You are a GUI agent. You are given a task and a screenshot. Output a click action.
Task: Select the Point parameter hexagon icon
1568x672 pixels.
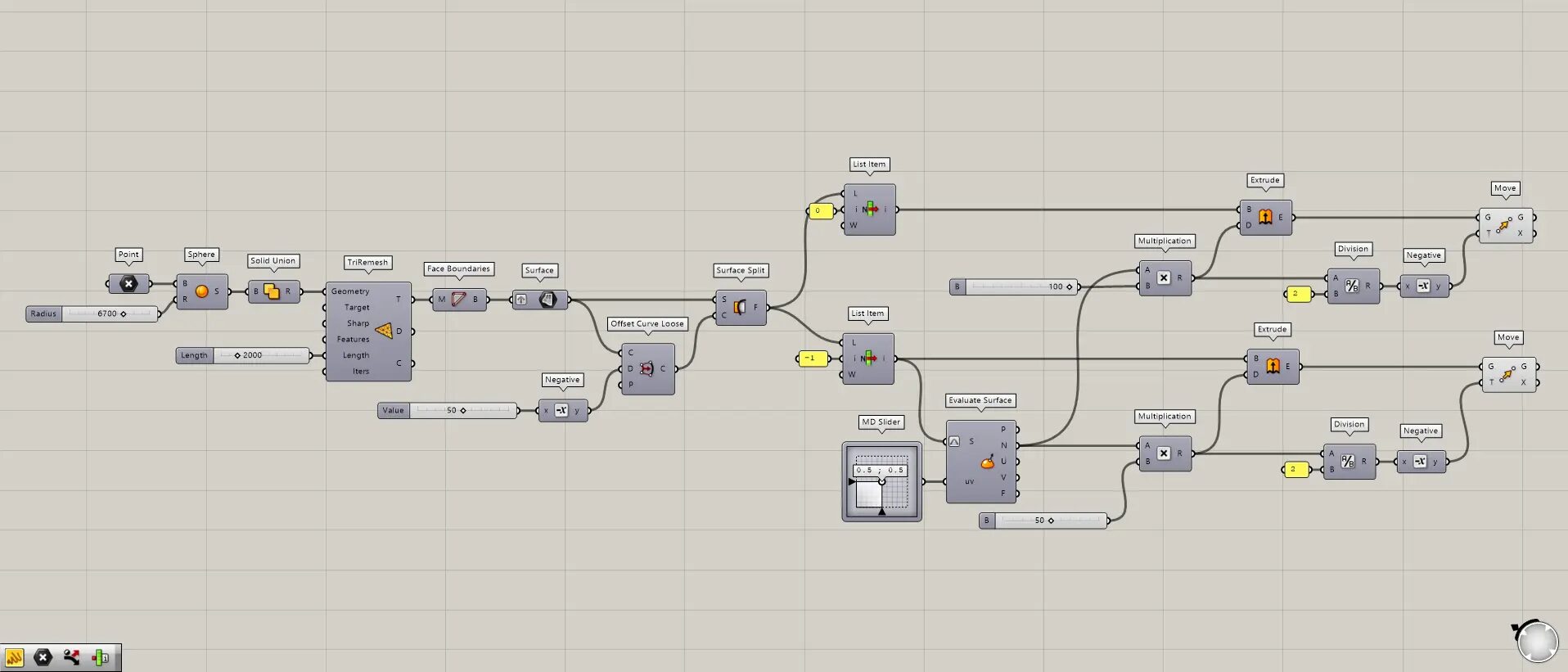[x=128, y=284]
